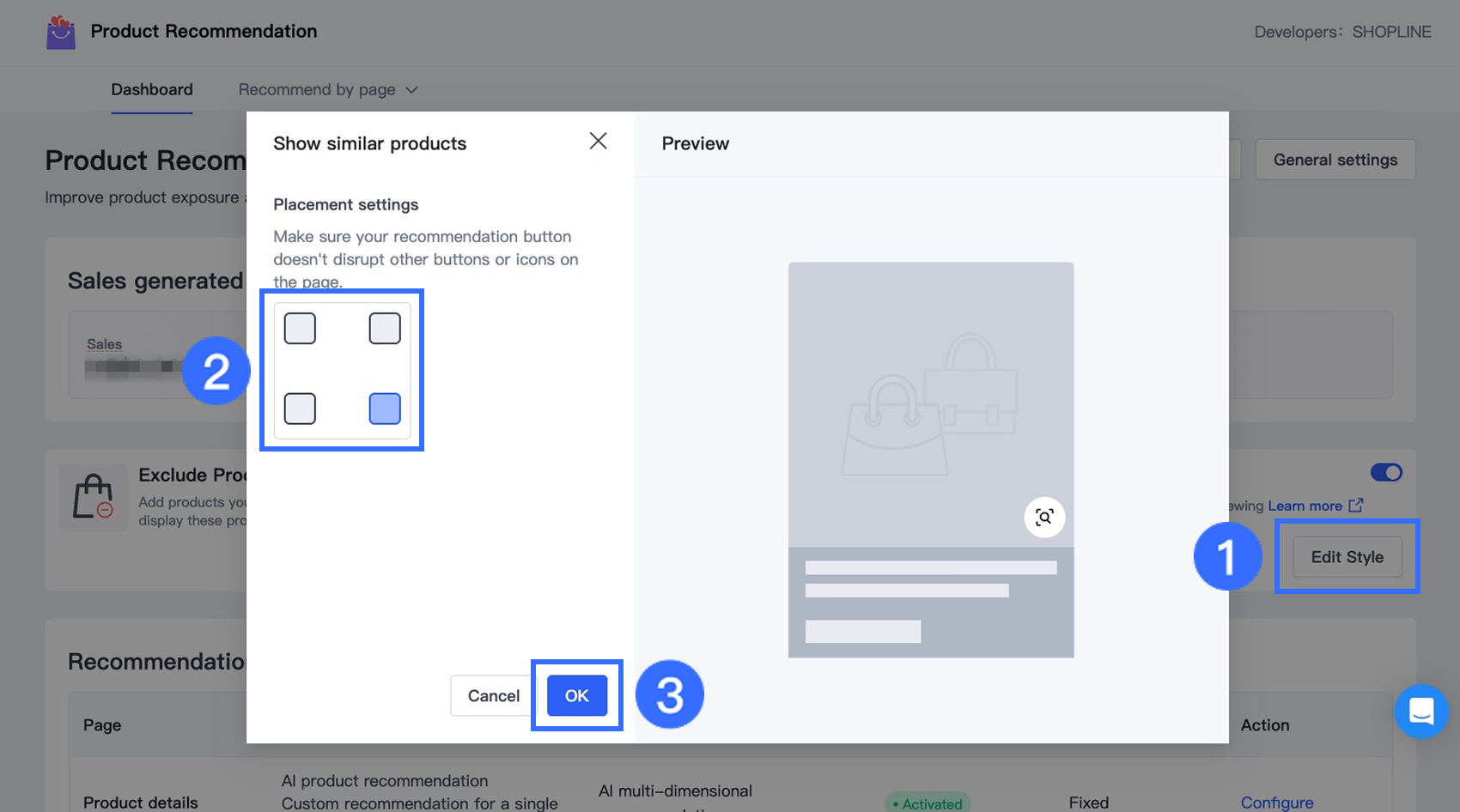
Task: Click the Preview panel title
Action: 696,143
